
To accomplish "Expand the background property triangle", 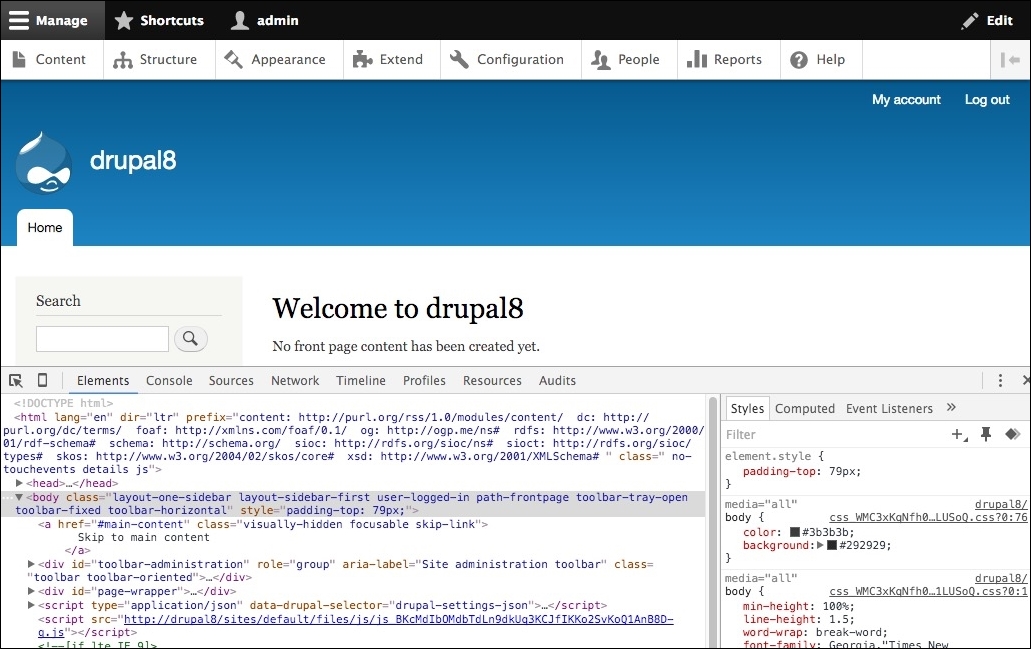I will tap(820, 545).
